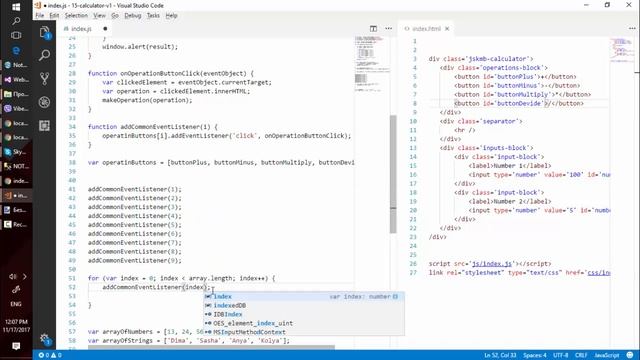Image resolution: width=640 pixels, height=360 pixels.
Task: Open errors and warnings in status bar
Action: tap(50, 355)
